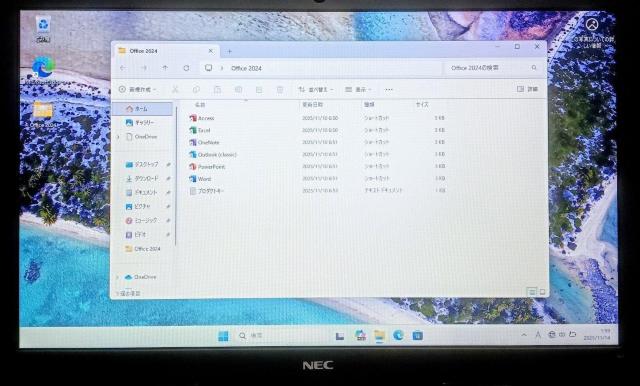Open File Explorer on the taskbar
The height and width of the screenshot is (386, 640).
tap(379, 336)
